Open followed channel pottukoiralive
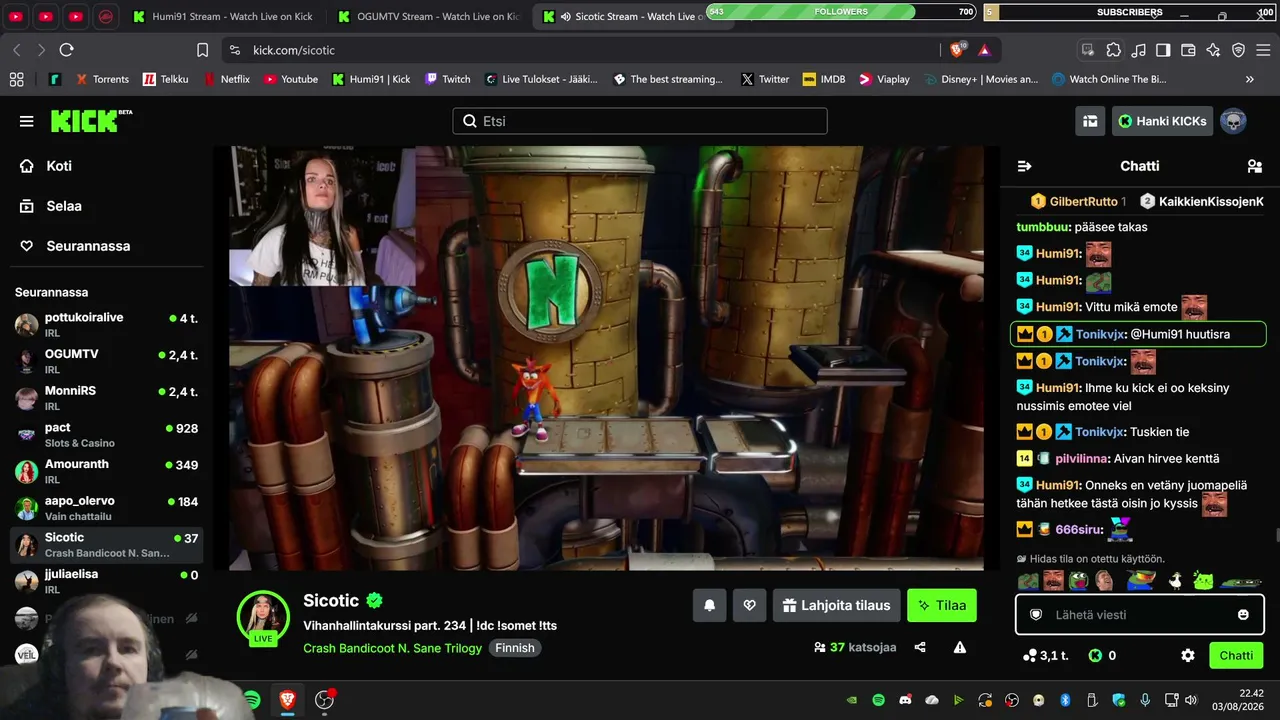Screen dimensions: 1280x720 [107, 324]
